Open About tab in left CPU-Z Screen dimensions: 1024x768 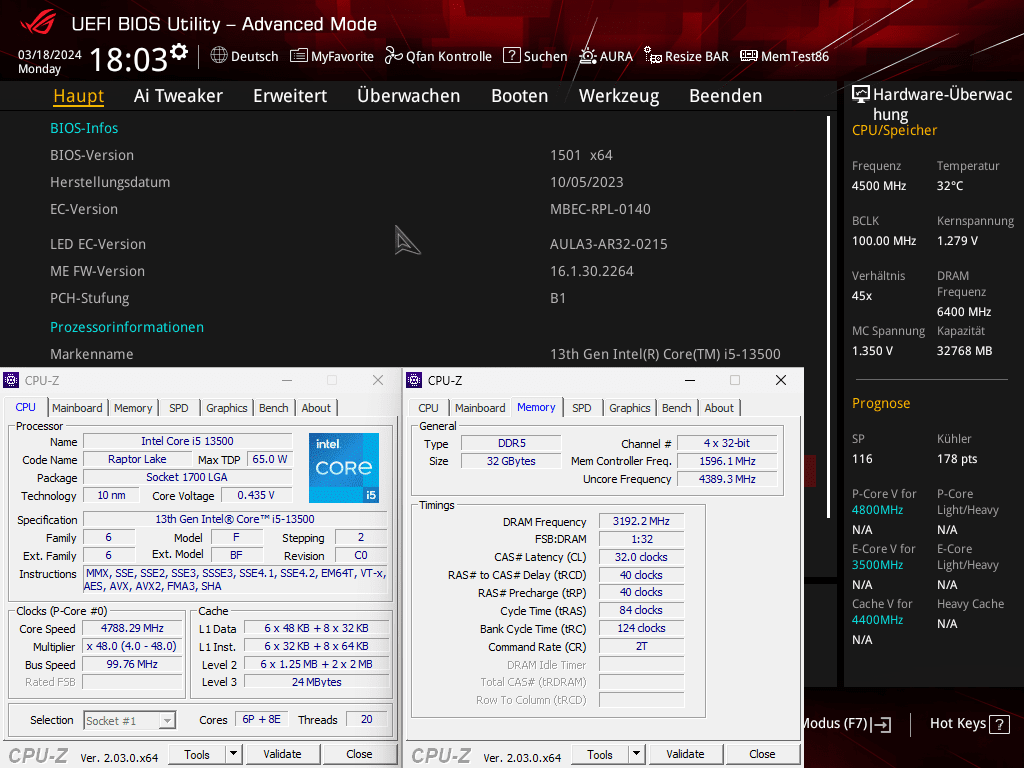pos(316,408)
